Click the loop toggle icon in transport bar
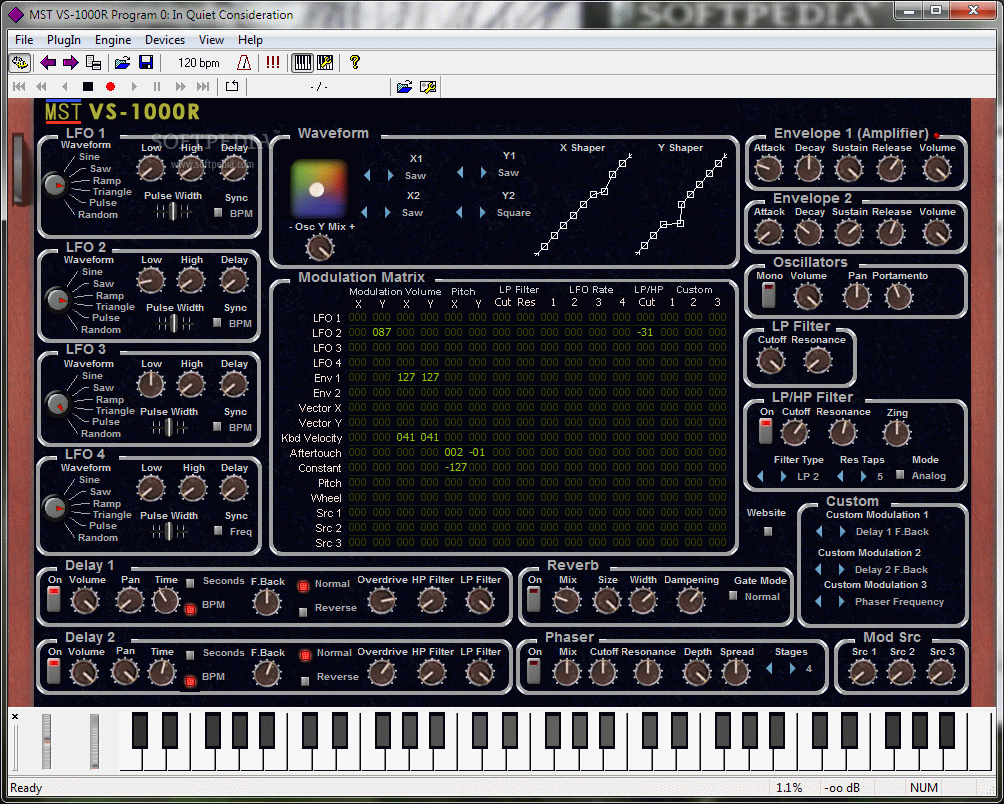1004x804 pixels. pyautogui.click(x=232, y=86)
